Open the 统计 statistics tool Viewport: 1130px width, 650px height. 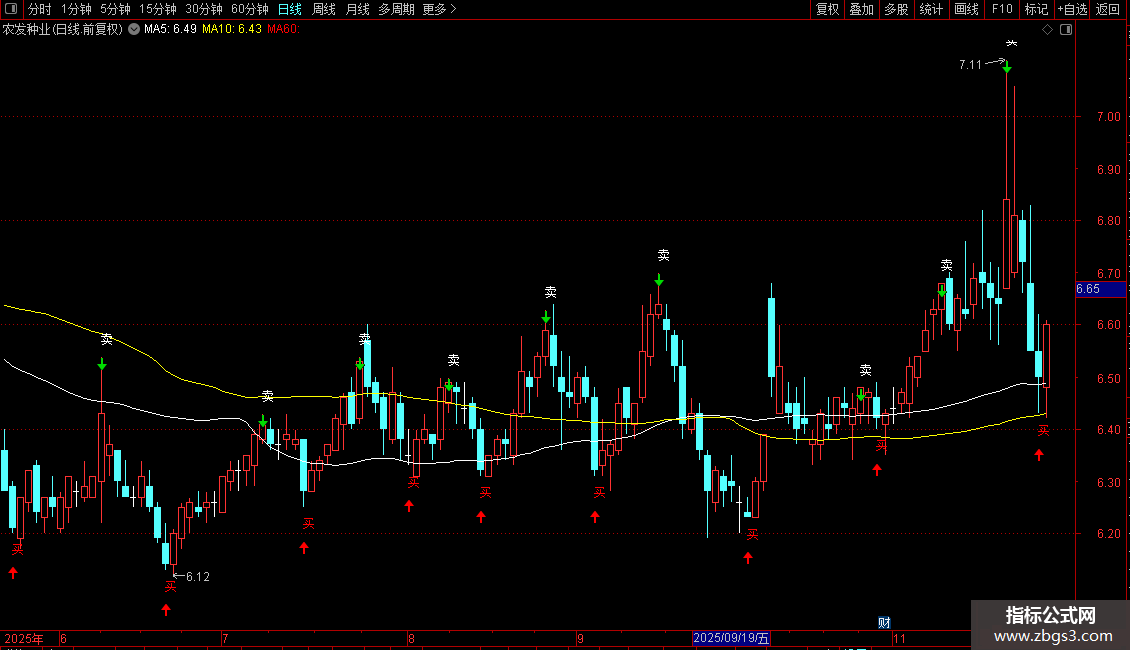coord(931,9)
